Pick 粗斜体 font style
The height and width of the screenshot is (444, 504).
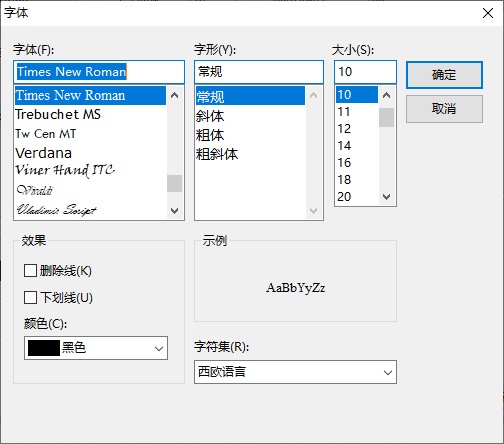[250, 154]
